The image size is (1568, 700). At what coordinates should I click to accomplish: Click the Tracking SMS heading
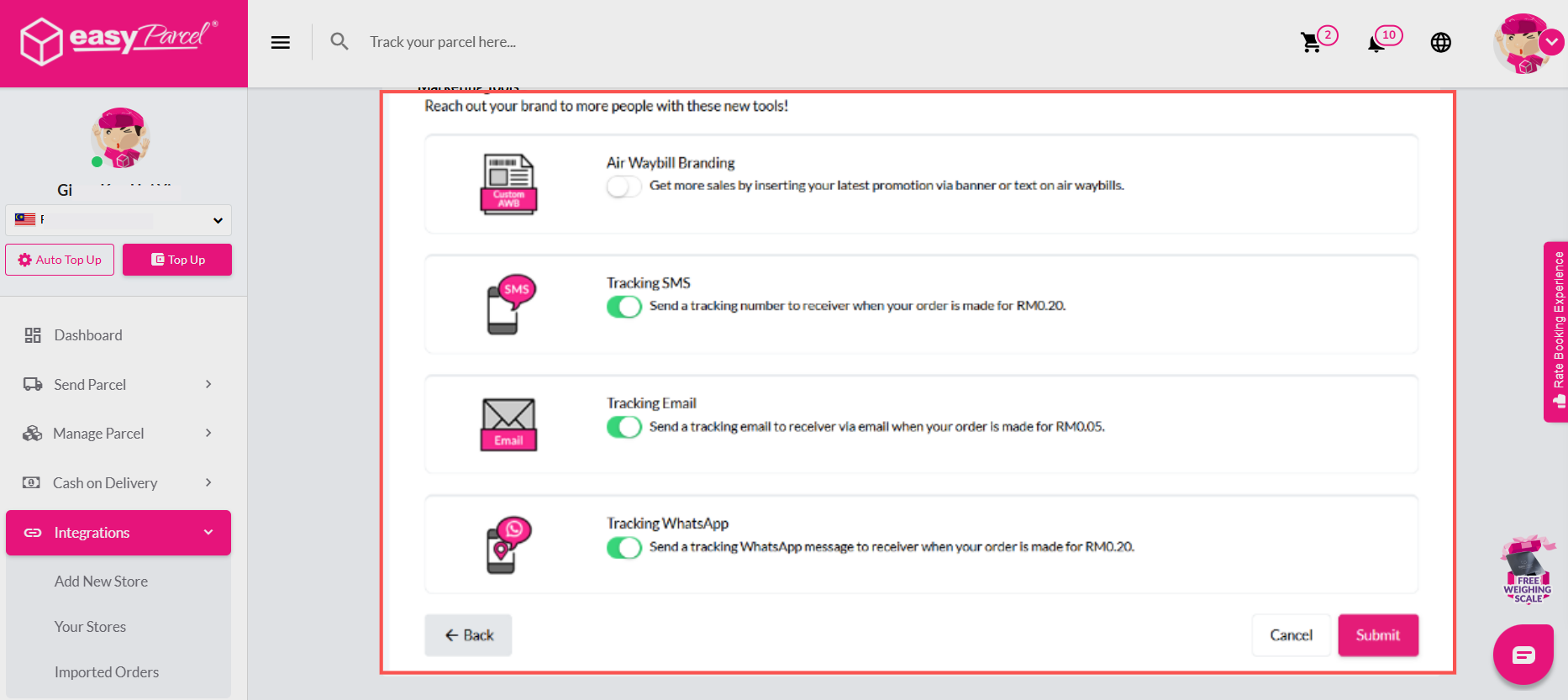pos(649,283)
